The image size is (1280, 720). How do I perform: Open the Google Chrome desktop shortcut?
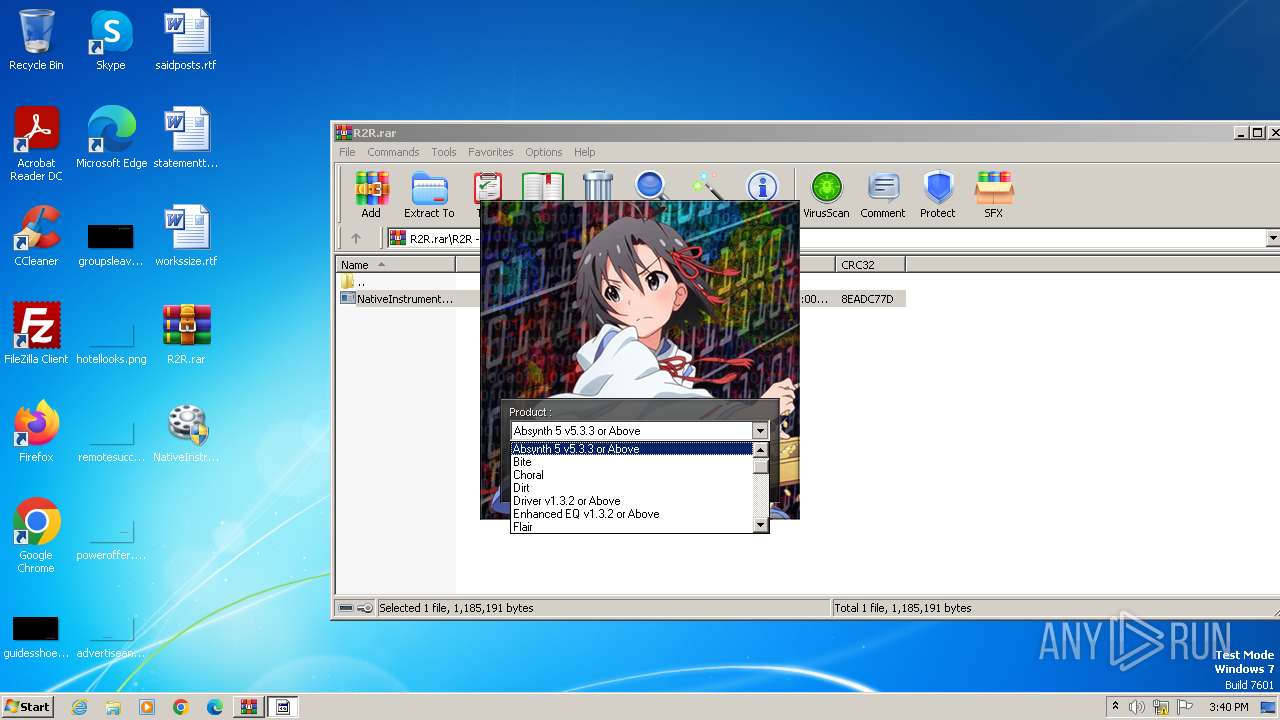pos(36,536)
